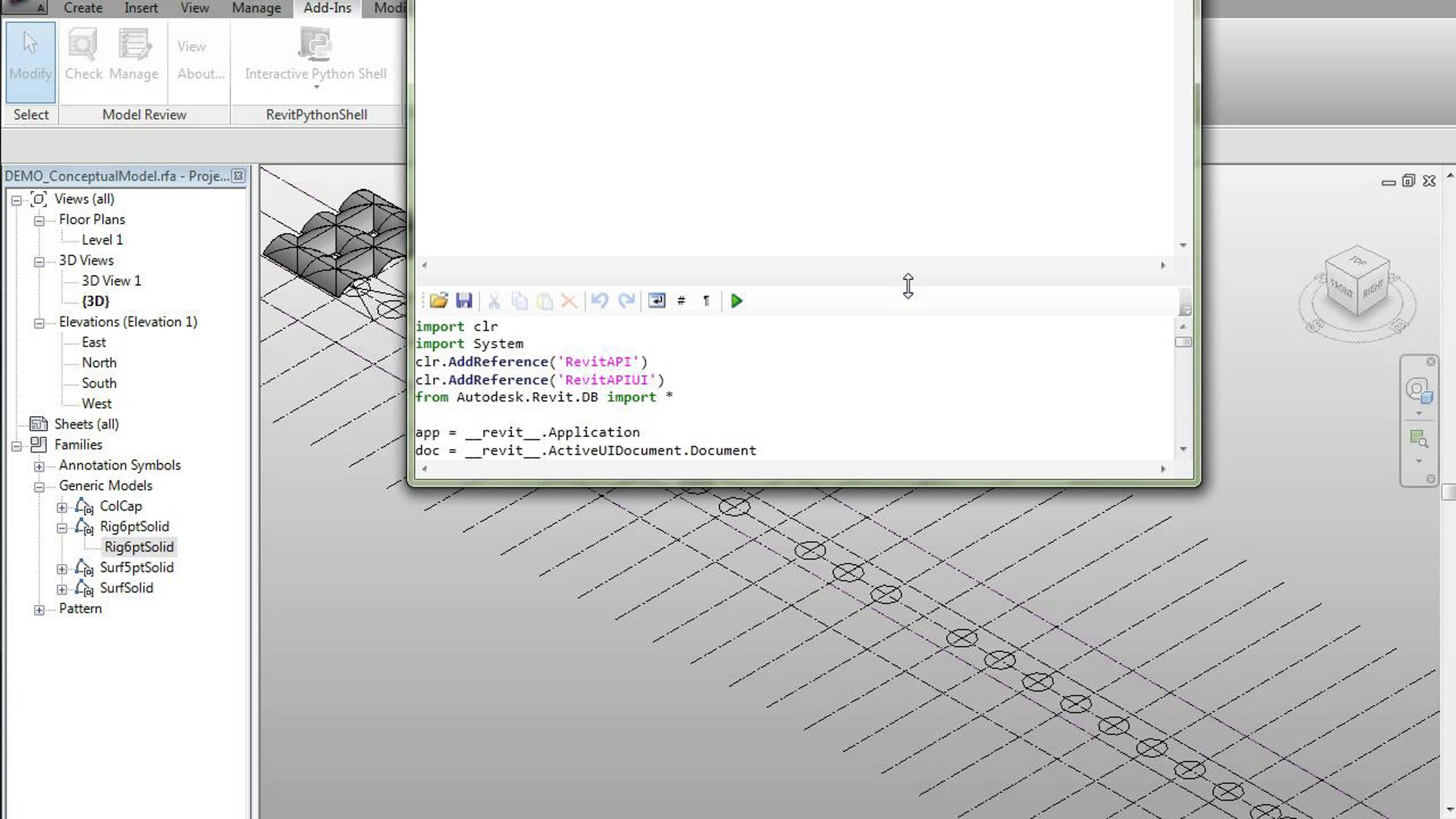Show whitespace with the pilcrow icon
The width and height of the screenshot is (1456, 819).
coord(706,300)
